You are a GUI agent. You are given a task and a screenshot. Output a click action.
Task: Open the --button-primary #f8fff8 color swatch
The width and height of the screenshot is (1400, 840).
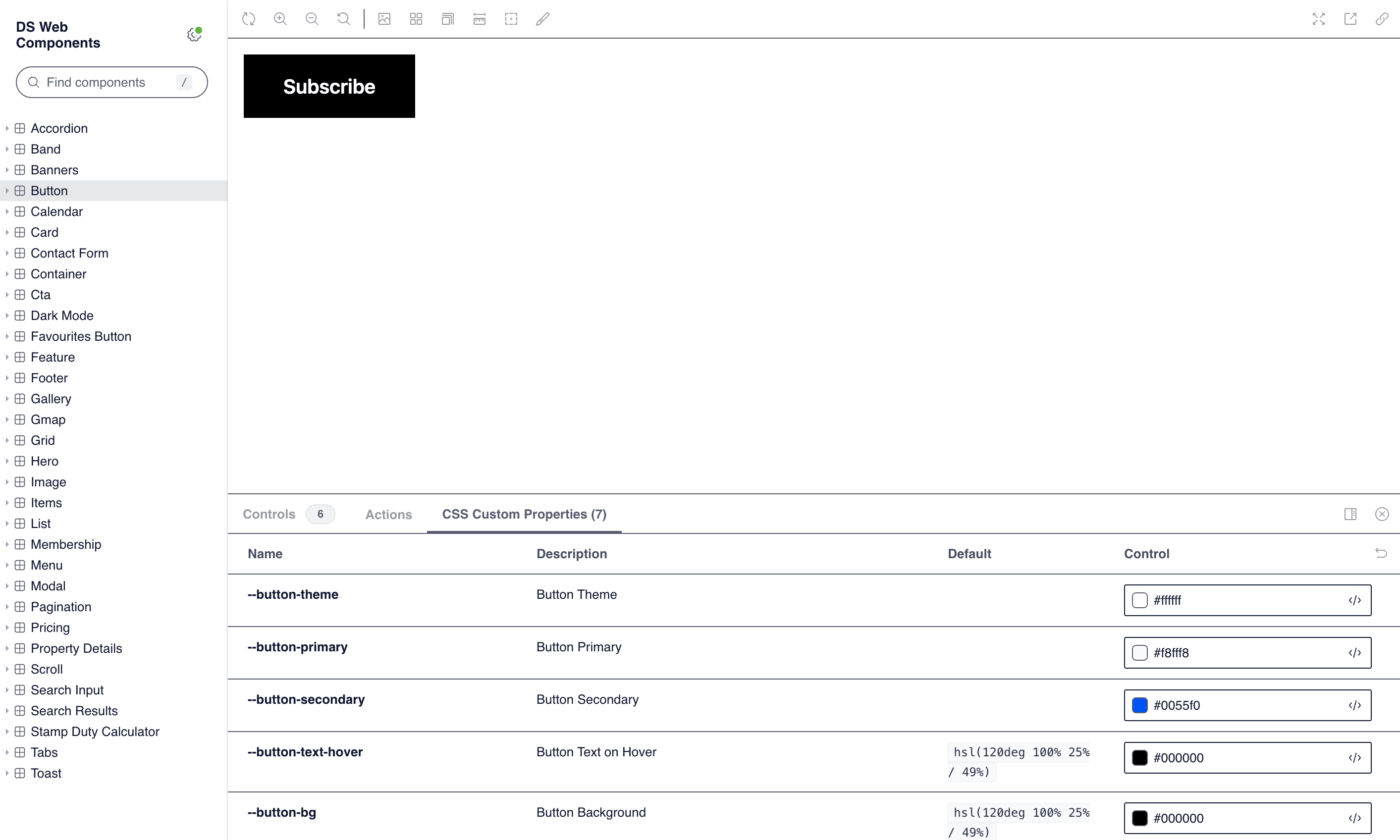coord(1139,653)
